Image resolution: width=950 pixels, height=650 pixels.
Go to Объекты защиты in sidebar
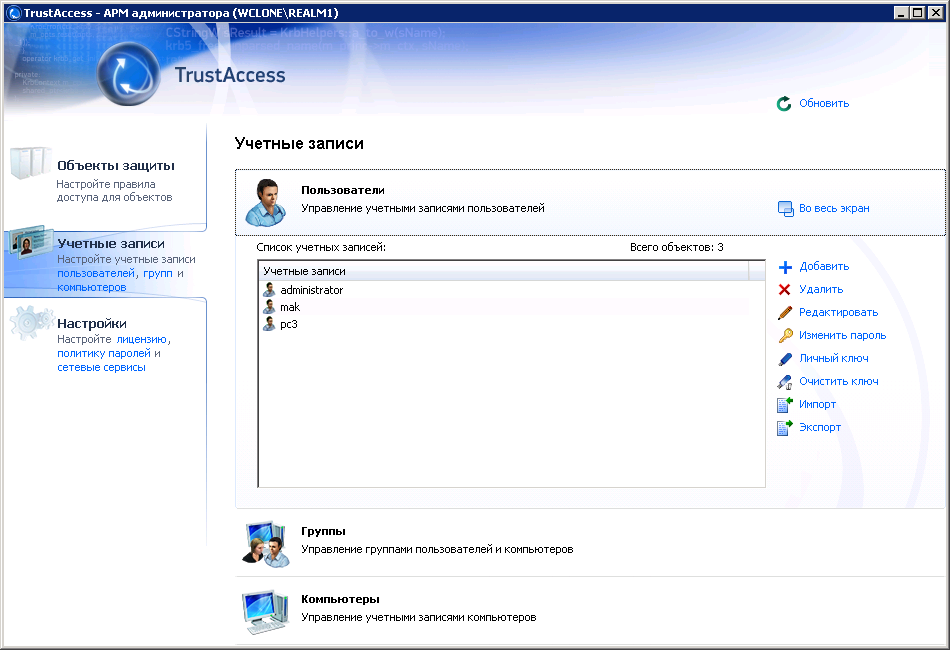[x=116, y=165]
